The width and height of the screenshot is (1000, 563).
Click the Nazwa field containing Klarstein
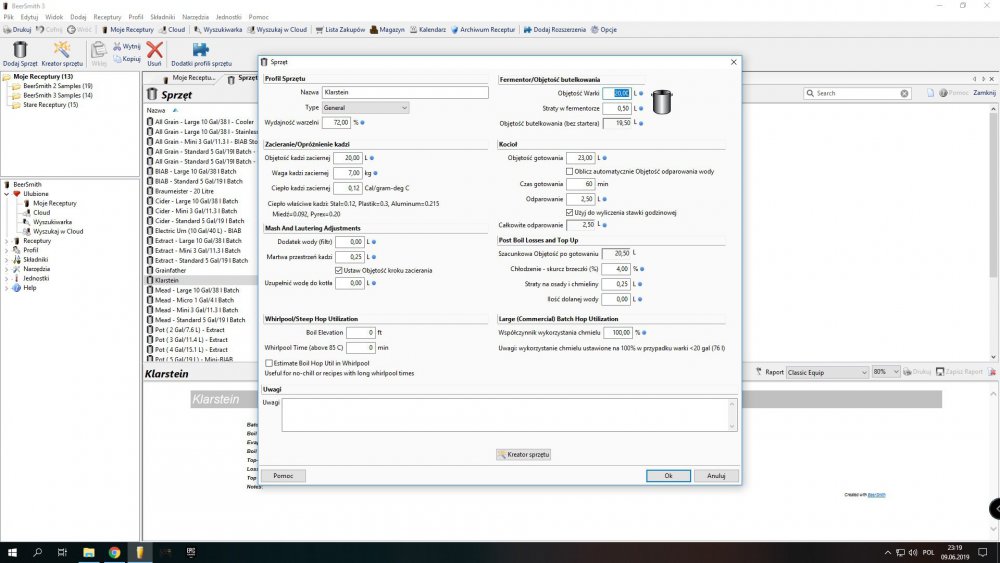tap(405, 92)
